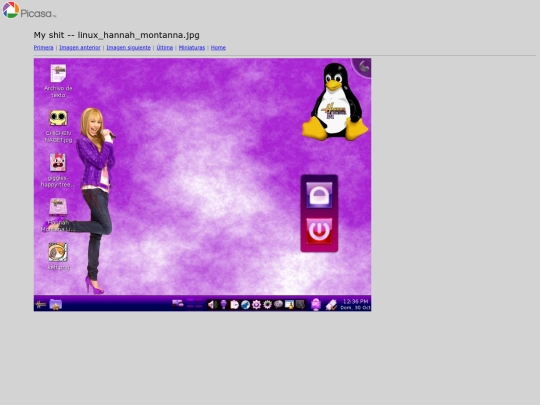This screenshot has height=405, width=540.
Task: Click the eraser pencil taskbar icon
Action: coord(331,304)
